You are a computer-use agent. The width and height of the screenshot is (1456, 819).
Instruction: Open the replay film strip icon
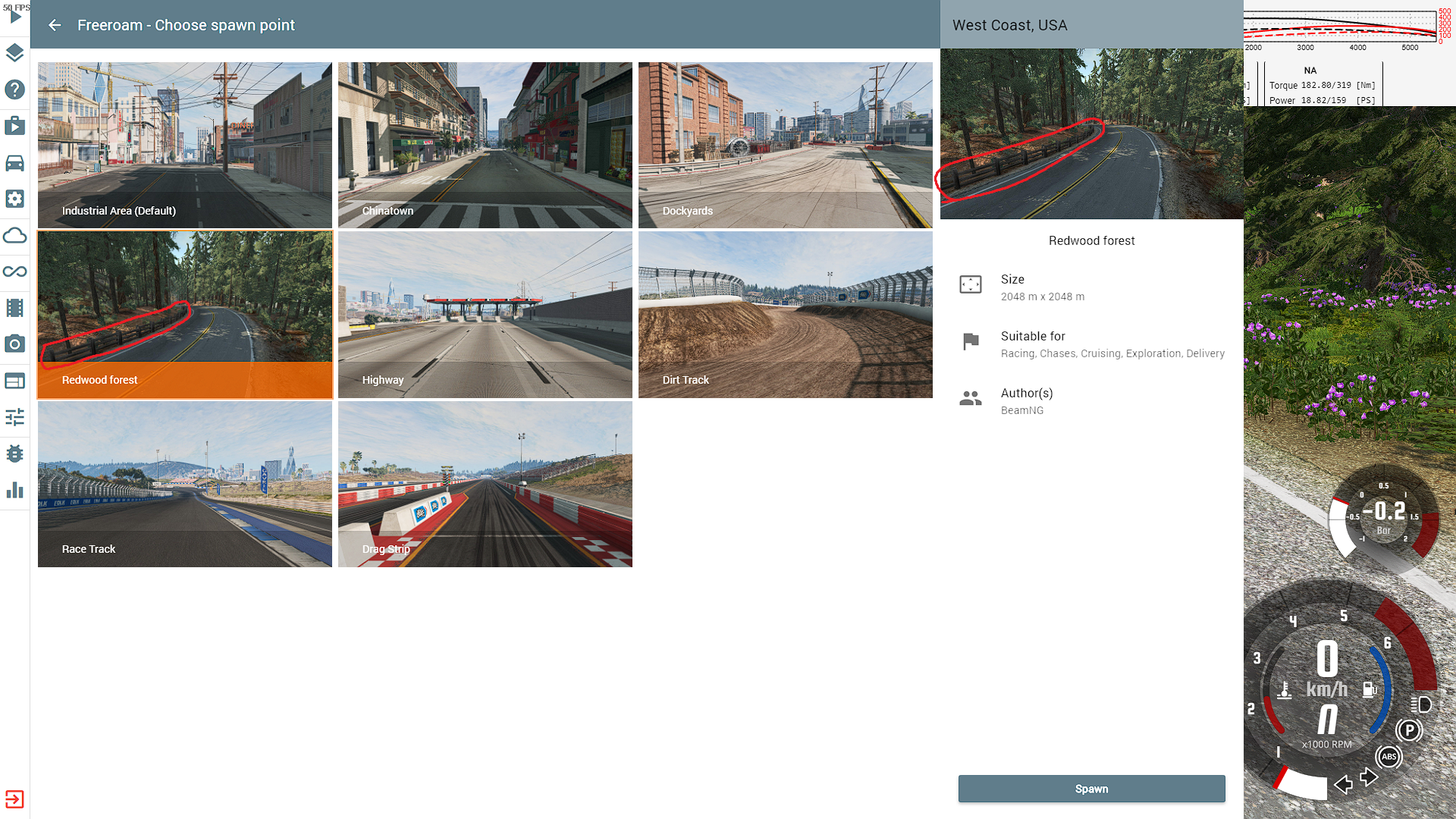tap(15, 308)
